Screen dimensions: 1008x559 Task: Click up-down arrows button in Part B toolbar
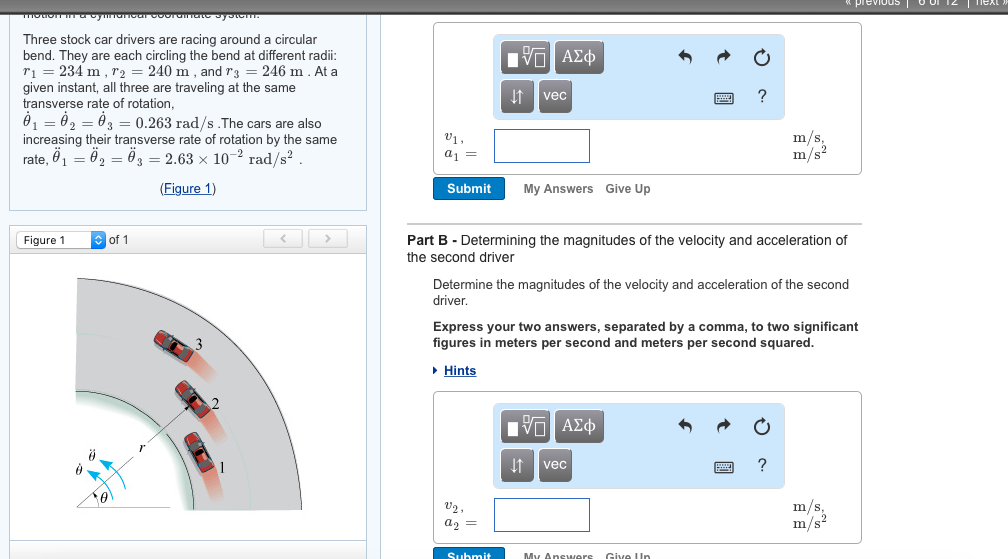(517, 465)
